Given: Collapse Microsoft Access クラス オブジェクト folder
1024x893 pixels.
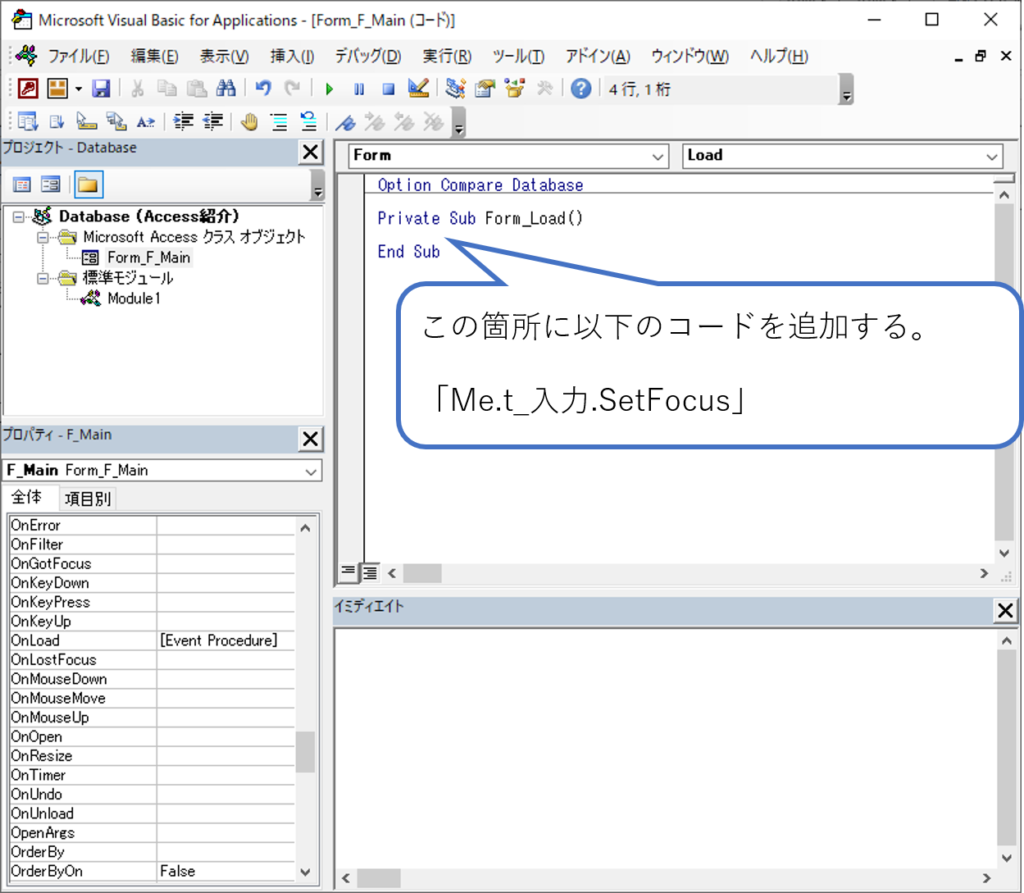Looking at the screenshot, I should pyautogui.click(x=43, y=237).
